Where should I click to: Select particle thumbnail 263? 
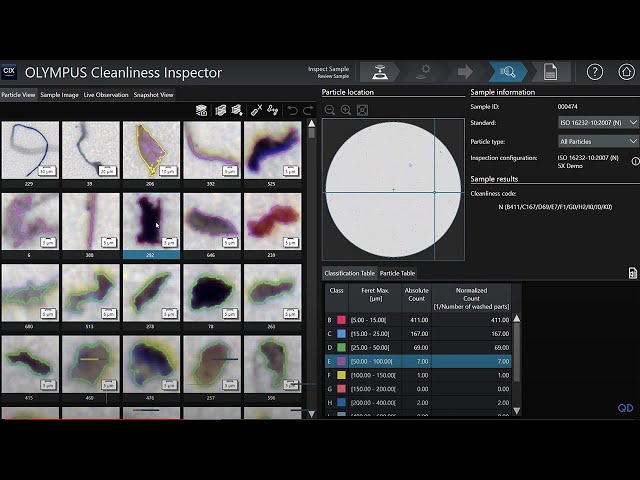coord(272,293)
